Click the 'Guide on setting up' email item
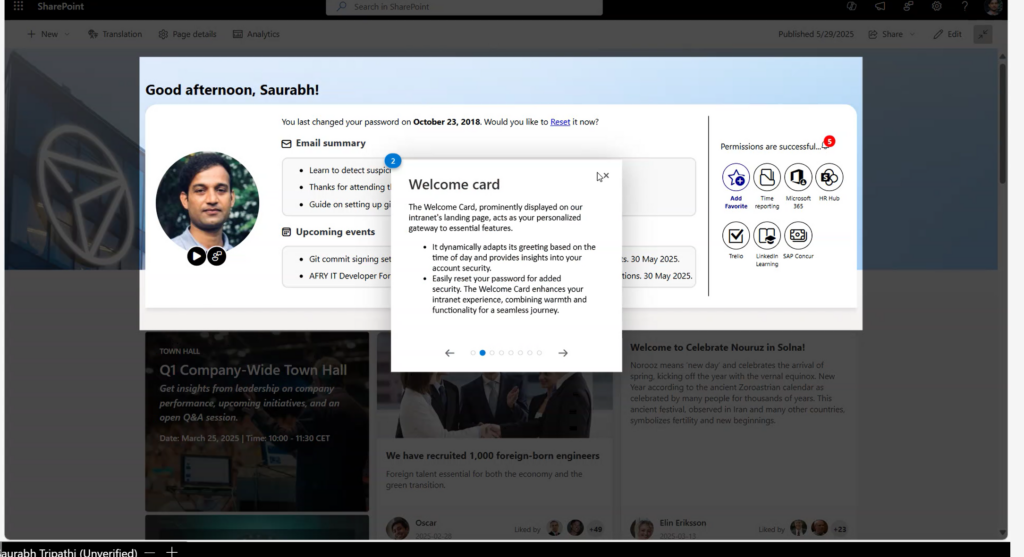The image size is (1024, 557). 349,204
